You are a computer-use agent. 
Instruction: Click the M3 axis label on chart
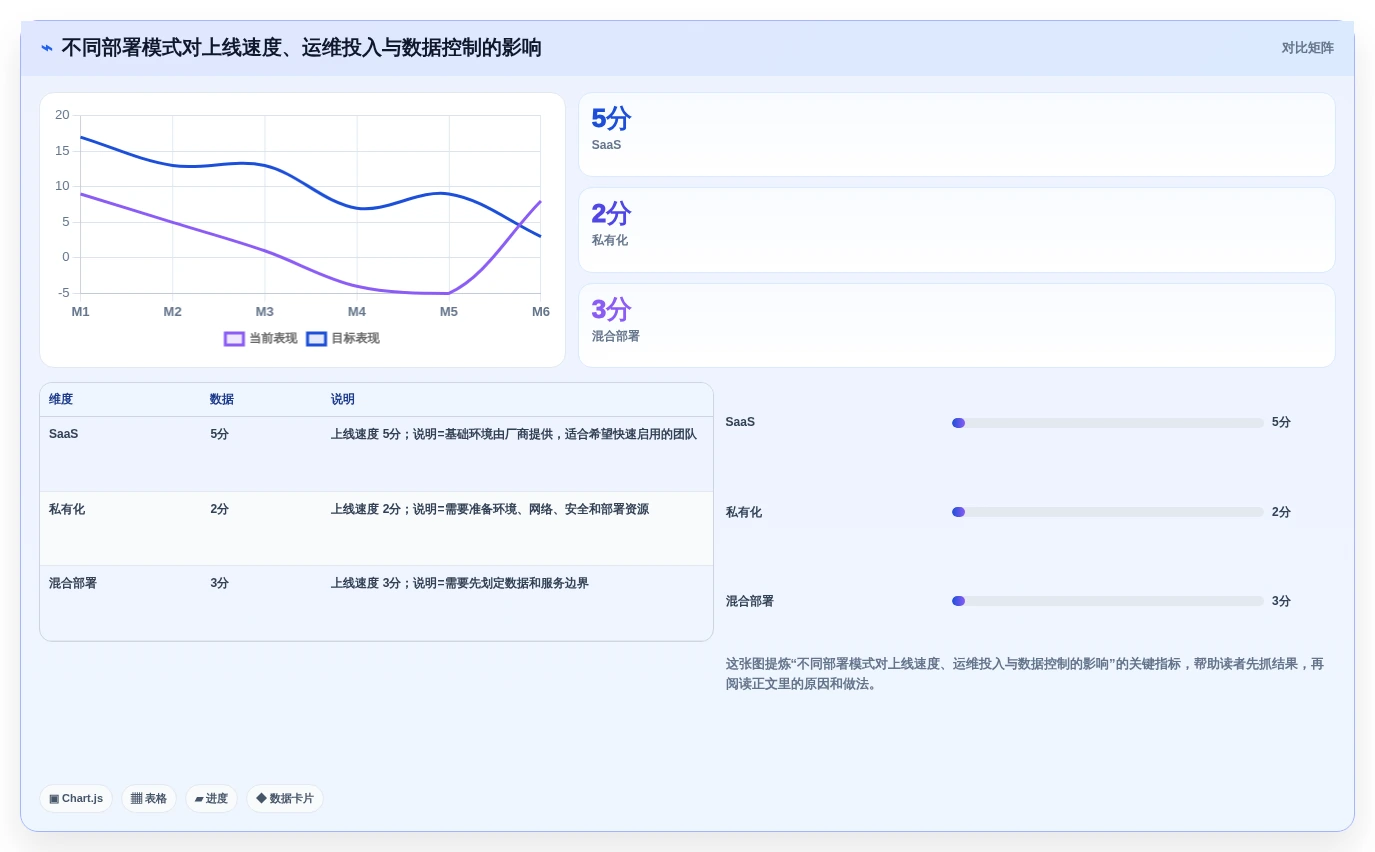[264, 311]
